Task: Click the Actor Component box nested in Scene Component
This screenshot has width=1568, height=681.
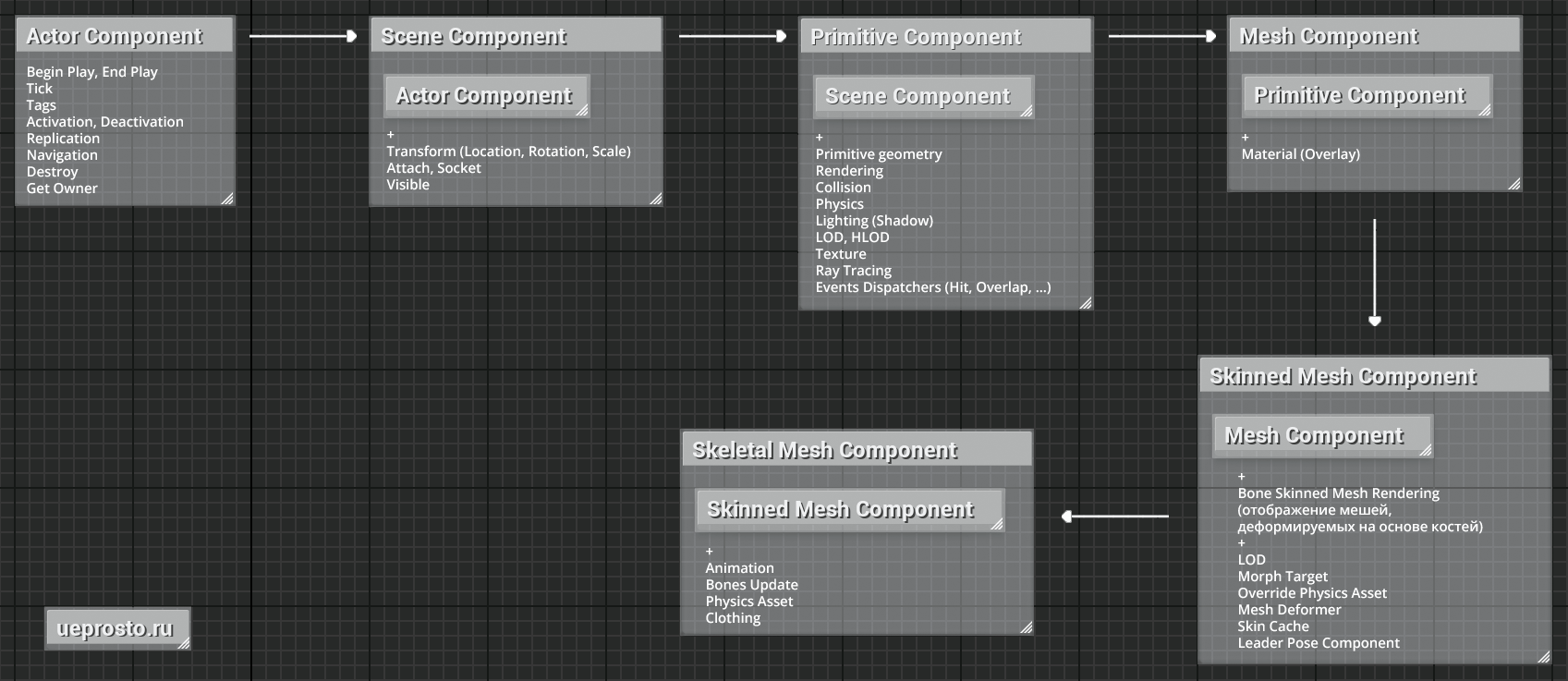Action: tap(487, 95)
